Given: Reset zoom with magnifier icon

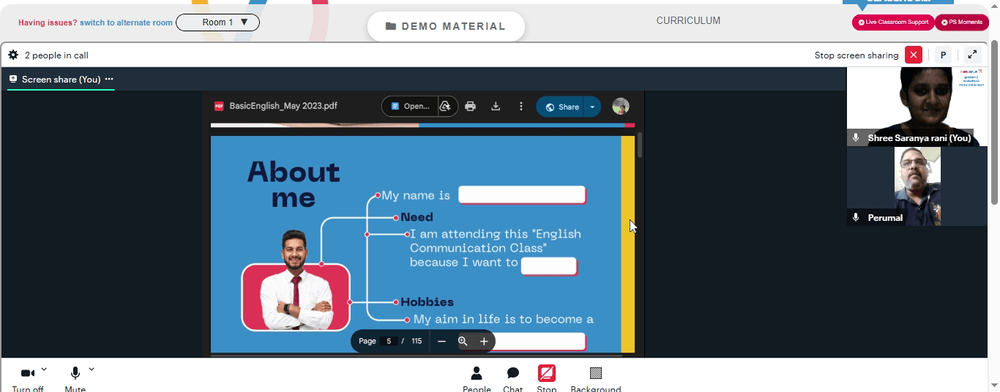Looking at the screenshot, I should coord(463,341).
